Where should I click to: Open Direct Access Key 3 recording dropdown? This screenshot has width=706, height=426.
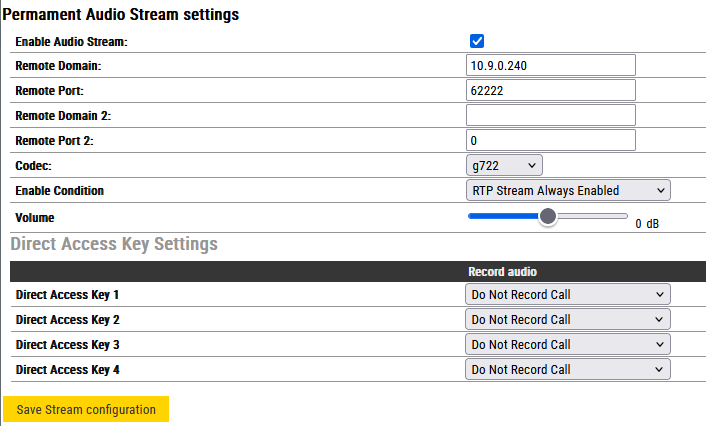coord(567,344)
